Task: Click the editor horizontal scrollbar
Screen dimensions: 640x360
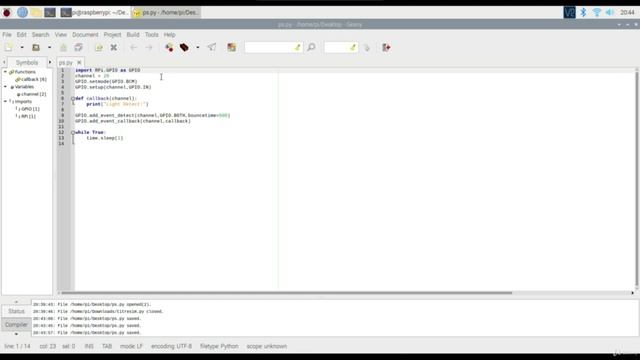Action: pyautogui.click(x=286, y=293)
